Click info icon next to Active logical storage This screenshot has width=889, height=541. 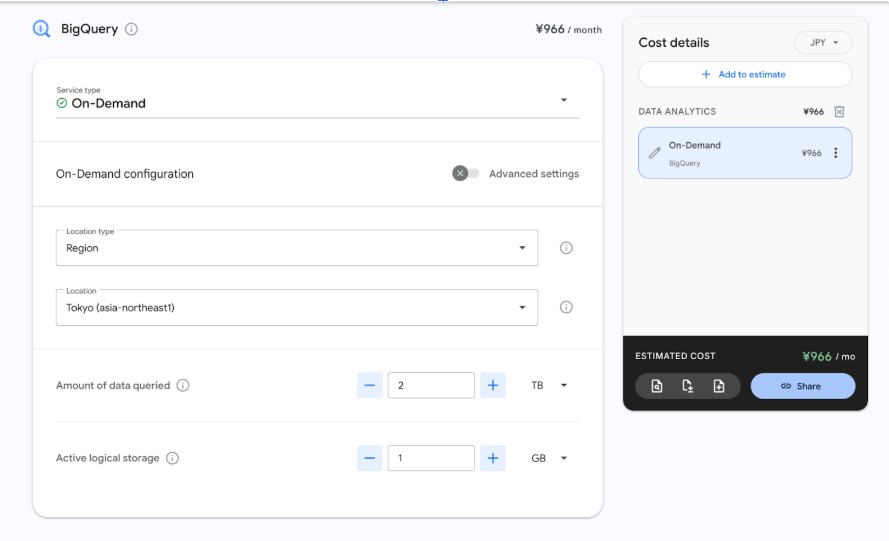click(172, 458)
